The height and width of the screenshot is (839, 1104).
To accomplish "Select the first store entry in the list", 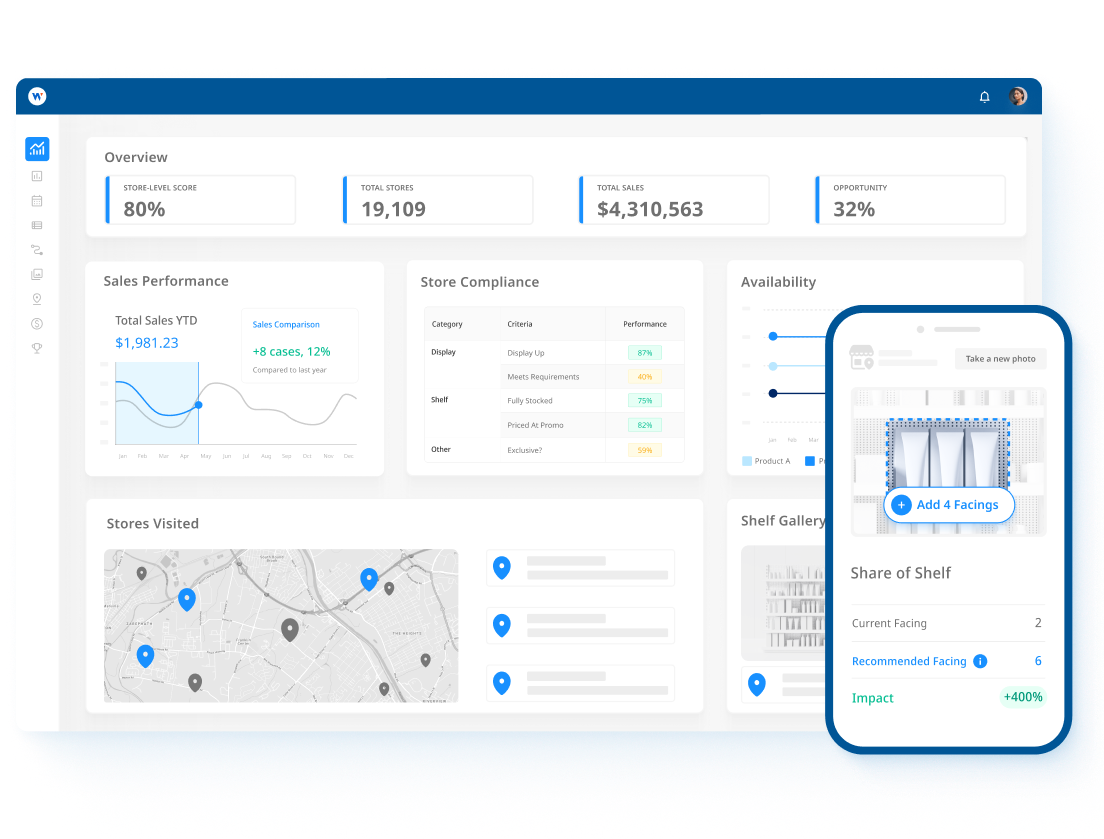I will click(580, 568).
